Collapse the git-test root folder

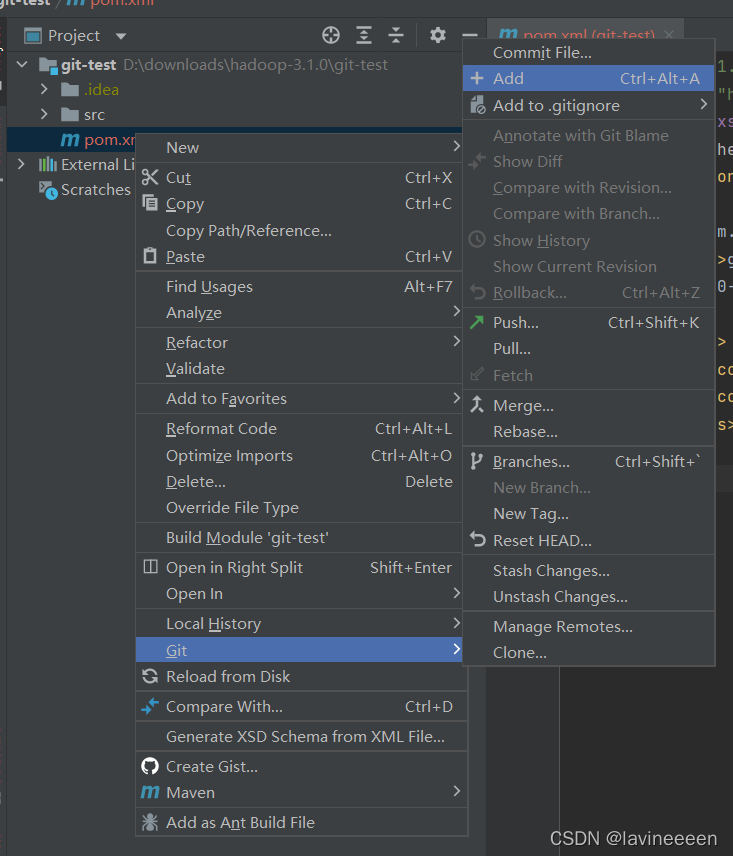22,64
